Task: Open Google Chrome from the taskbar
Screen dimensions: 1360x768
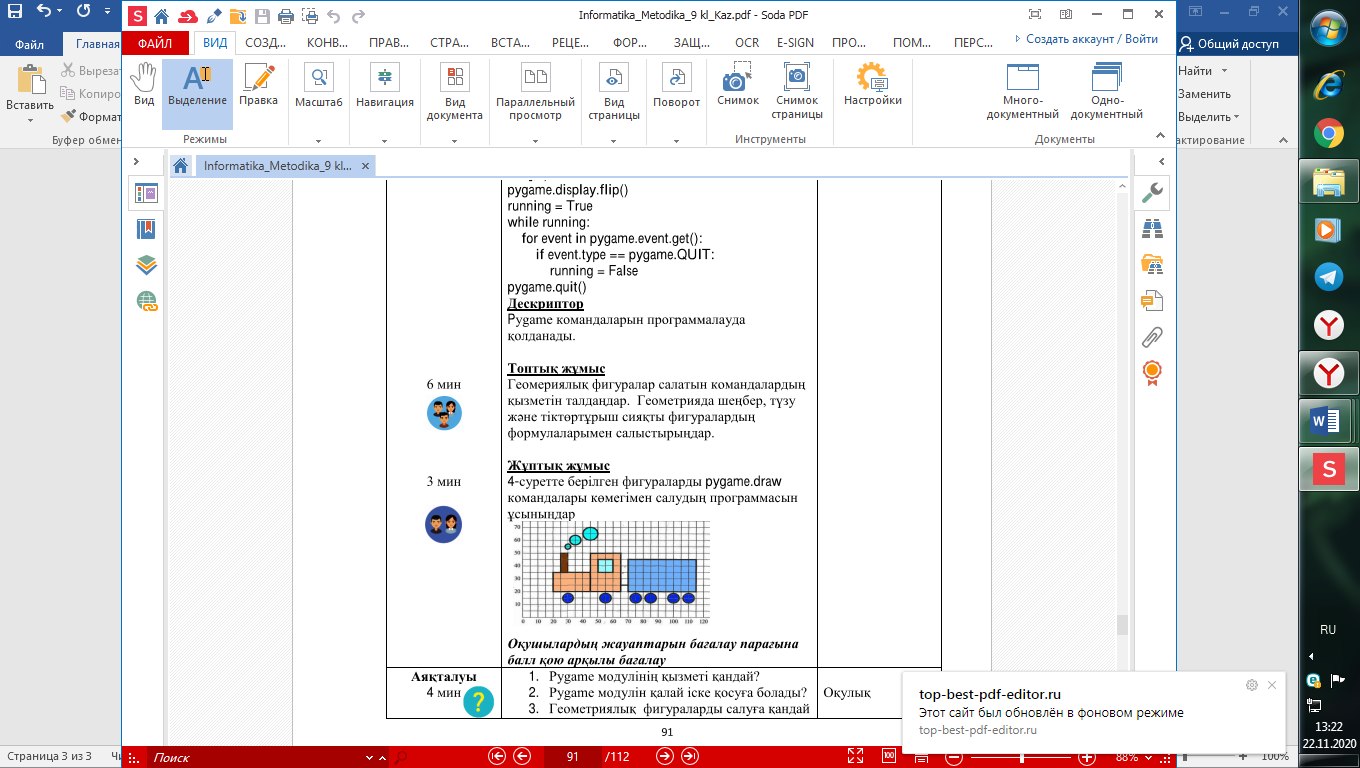Action: [1328, 133]
